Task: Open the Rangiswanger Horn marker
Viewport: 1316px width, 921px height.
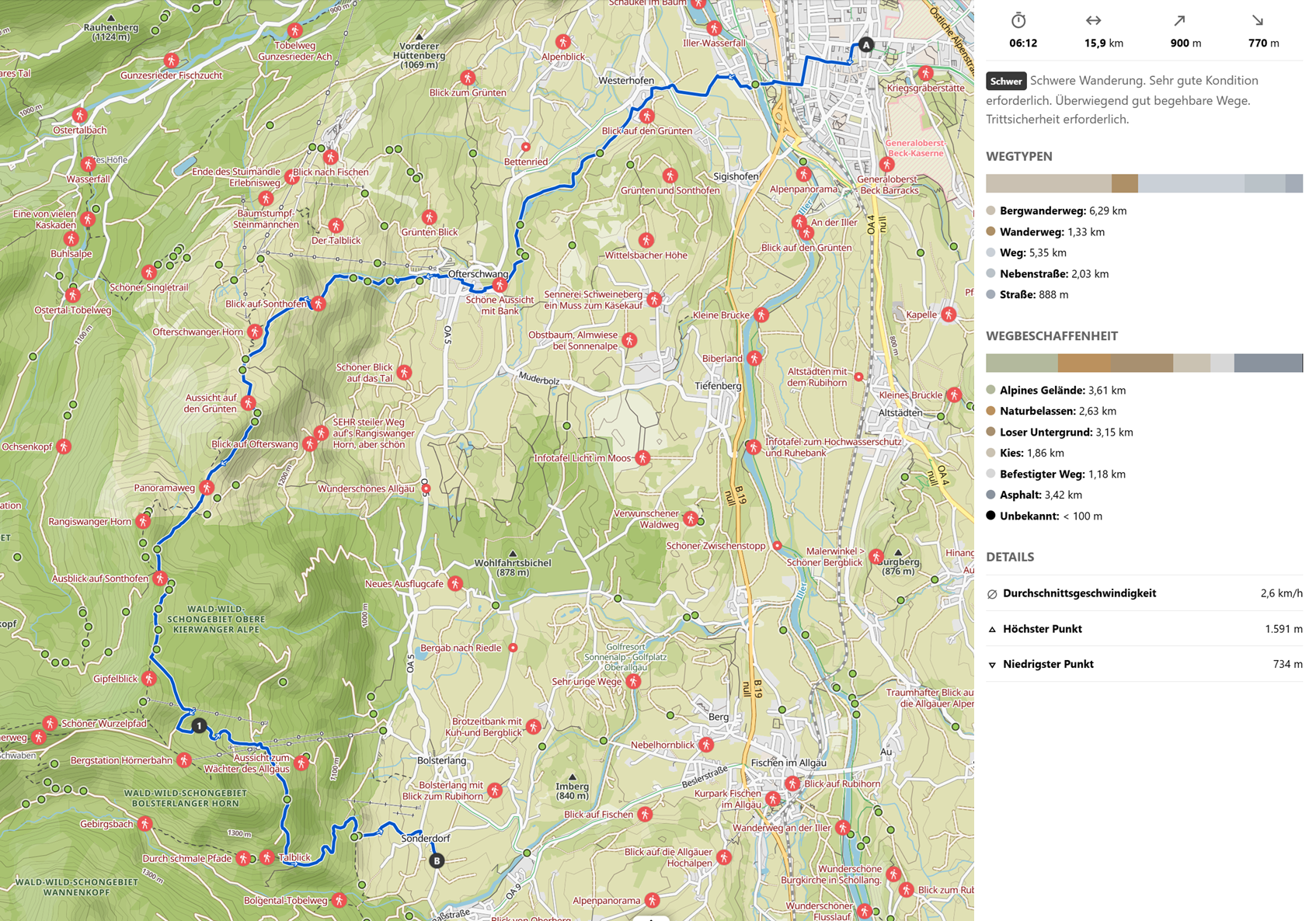Action: point(143,522)
